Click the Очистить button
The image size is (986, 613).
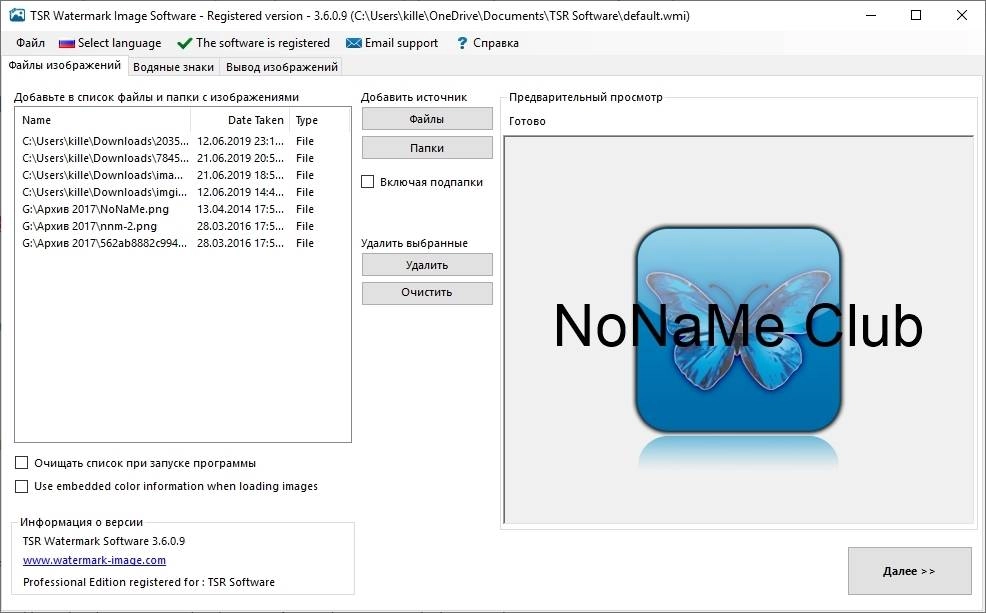[x=427, y=292]
